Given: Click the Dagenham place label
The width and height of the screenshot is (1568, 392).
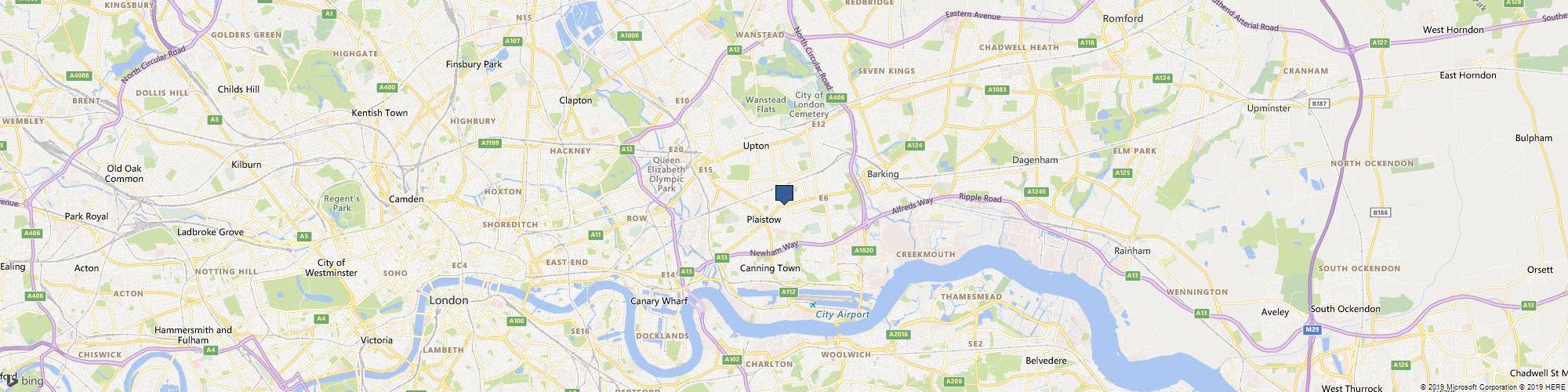Looking at the screenshot, I should (x=1035, y=159).
